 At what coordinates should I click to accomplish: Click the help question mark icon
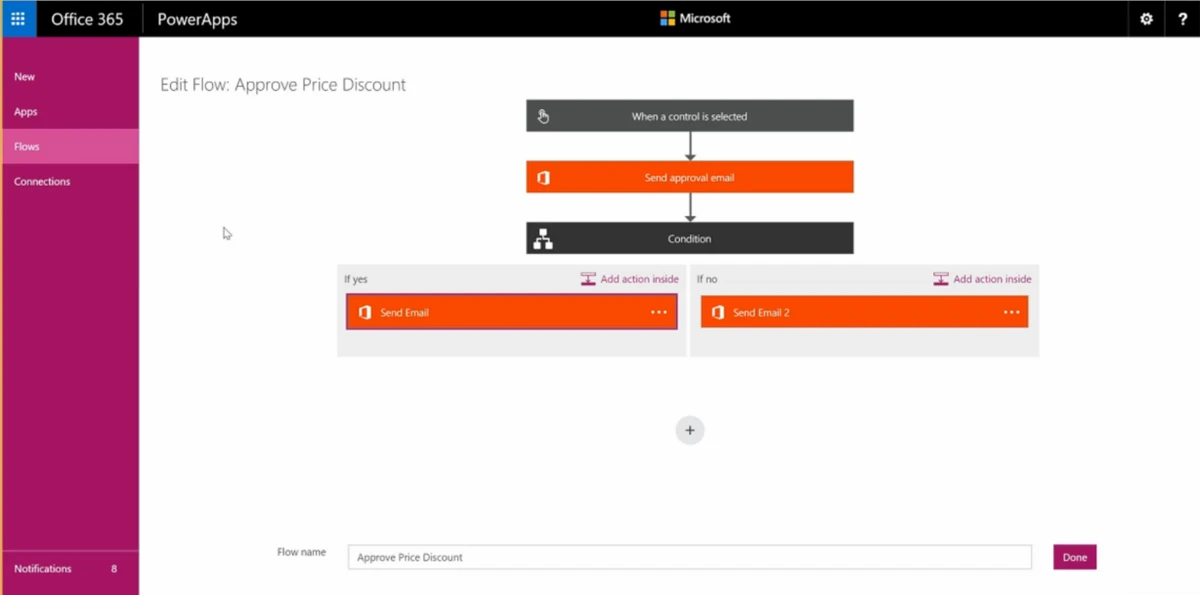point(1182,19)
